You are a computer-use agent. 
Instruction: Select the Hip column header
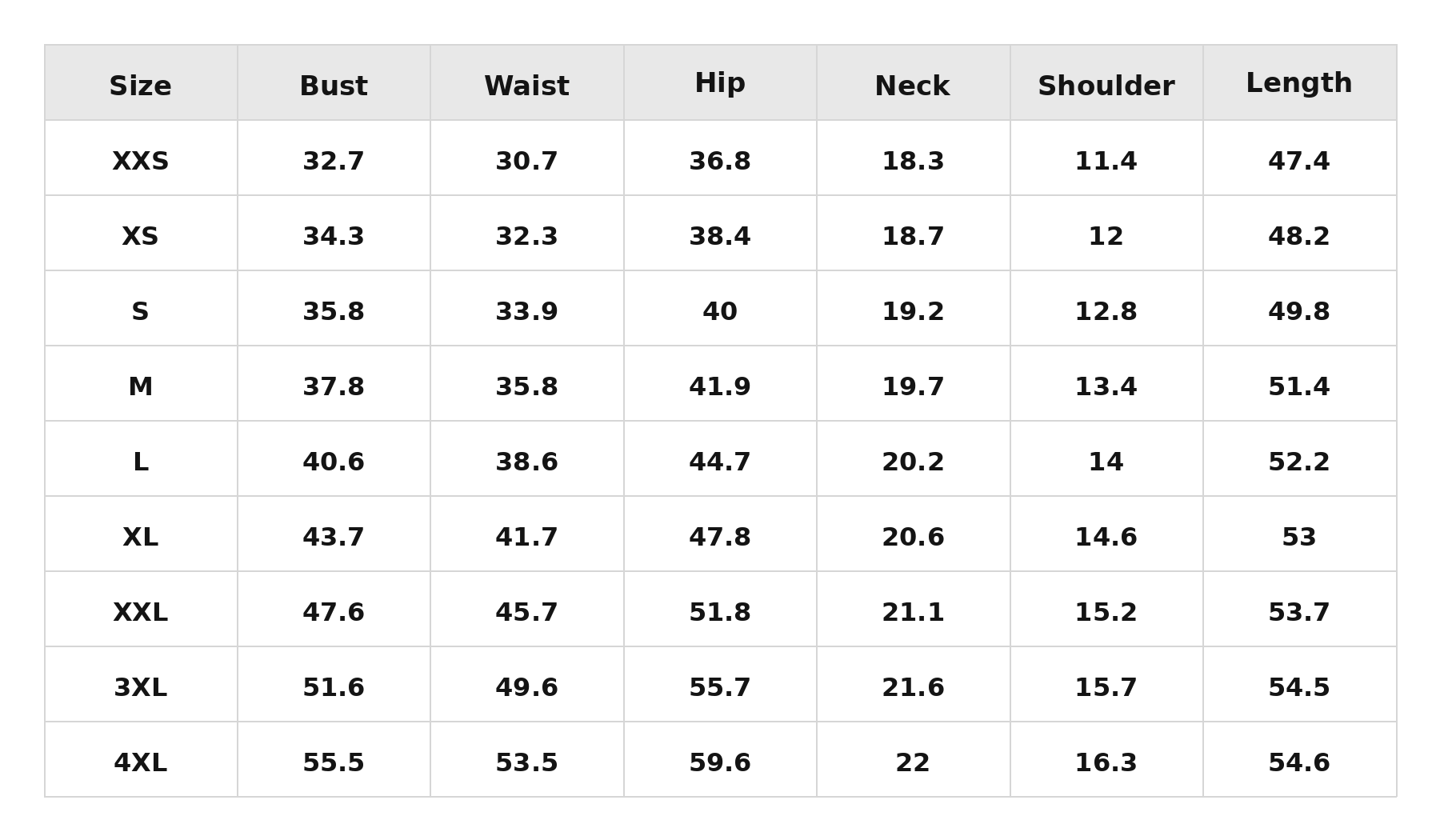(720, 84)
